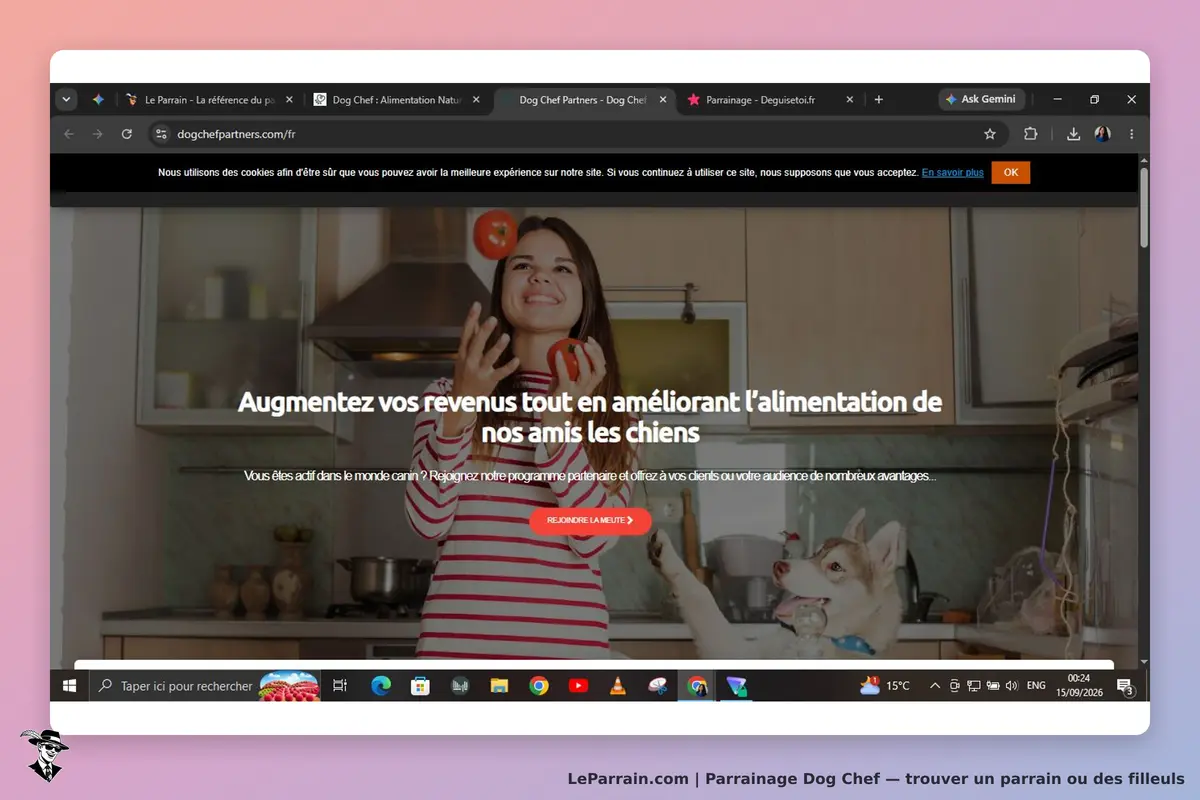Viewport: 1200px width, 800px height.
Task: Click the Gemini sparkle icon left of tabs
Action: pos(98,100)
